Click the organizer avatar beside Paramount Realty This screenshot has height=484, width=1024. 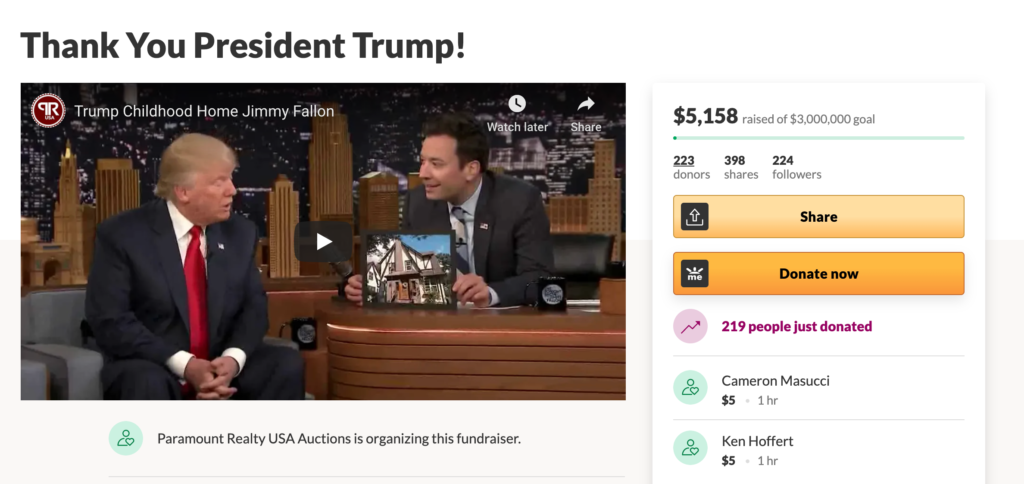tap(125, 438)
